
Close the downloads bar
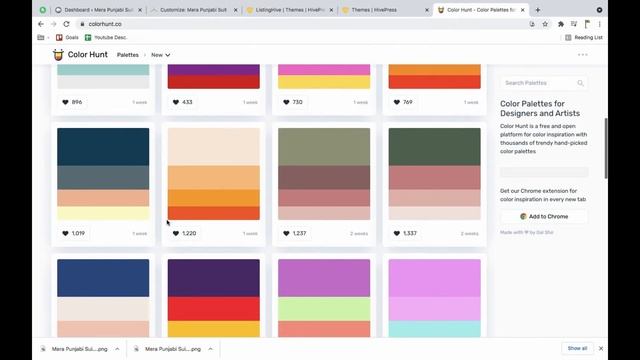(601, 349)
